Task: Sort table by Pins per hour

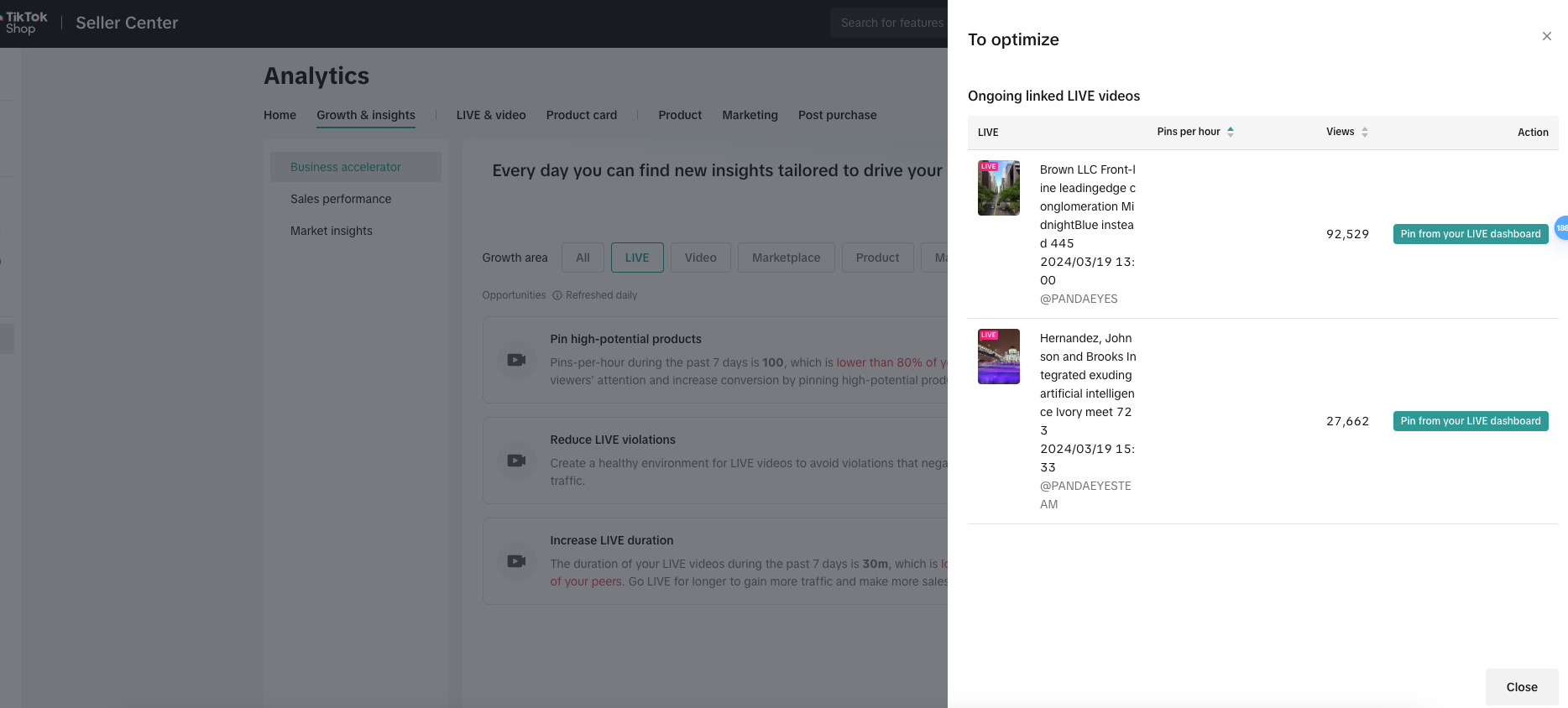Action: click(x=1230, y=132)
